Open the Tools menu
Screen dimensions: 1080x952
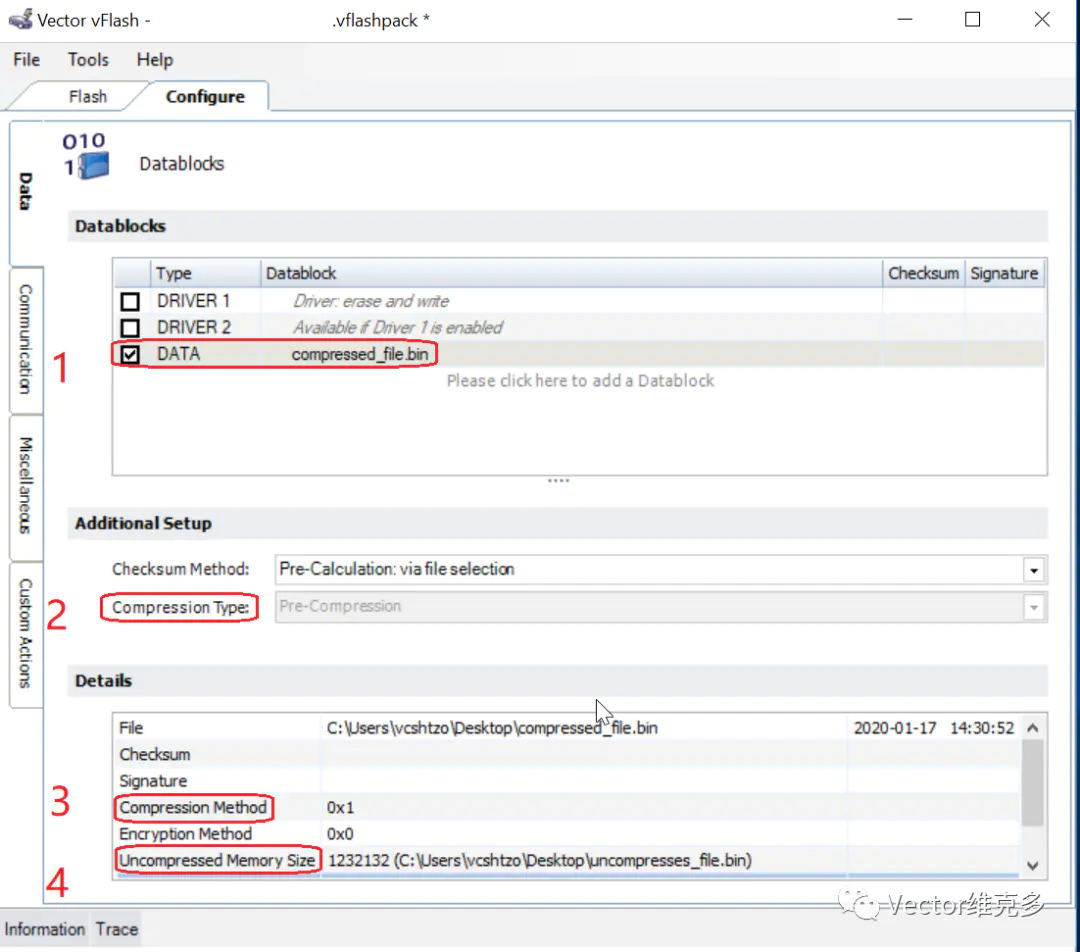[x=88, y=60]
